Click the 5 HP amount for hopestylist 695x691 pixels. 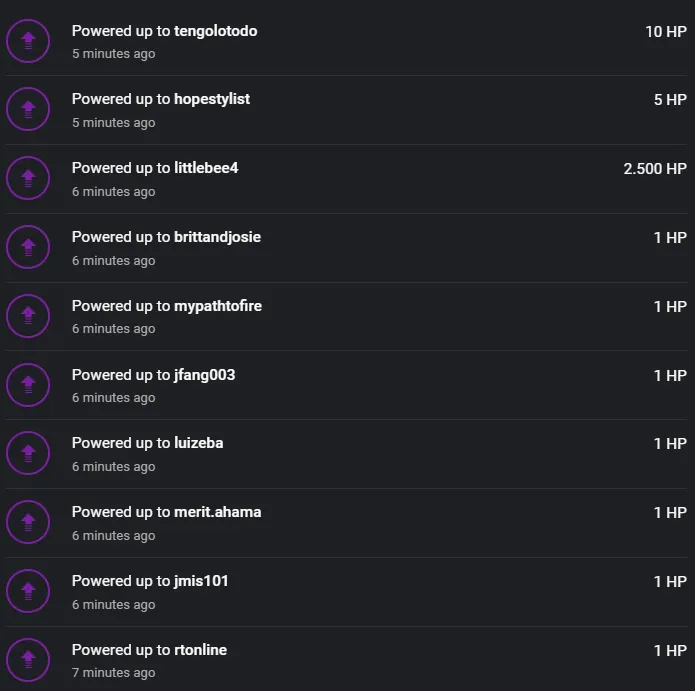[670, 100]
